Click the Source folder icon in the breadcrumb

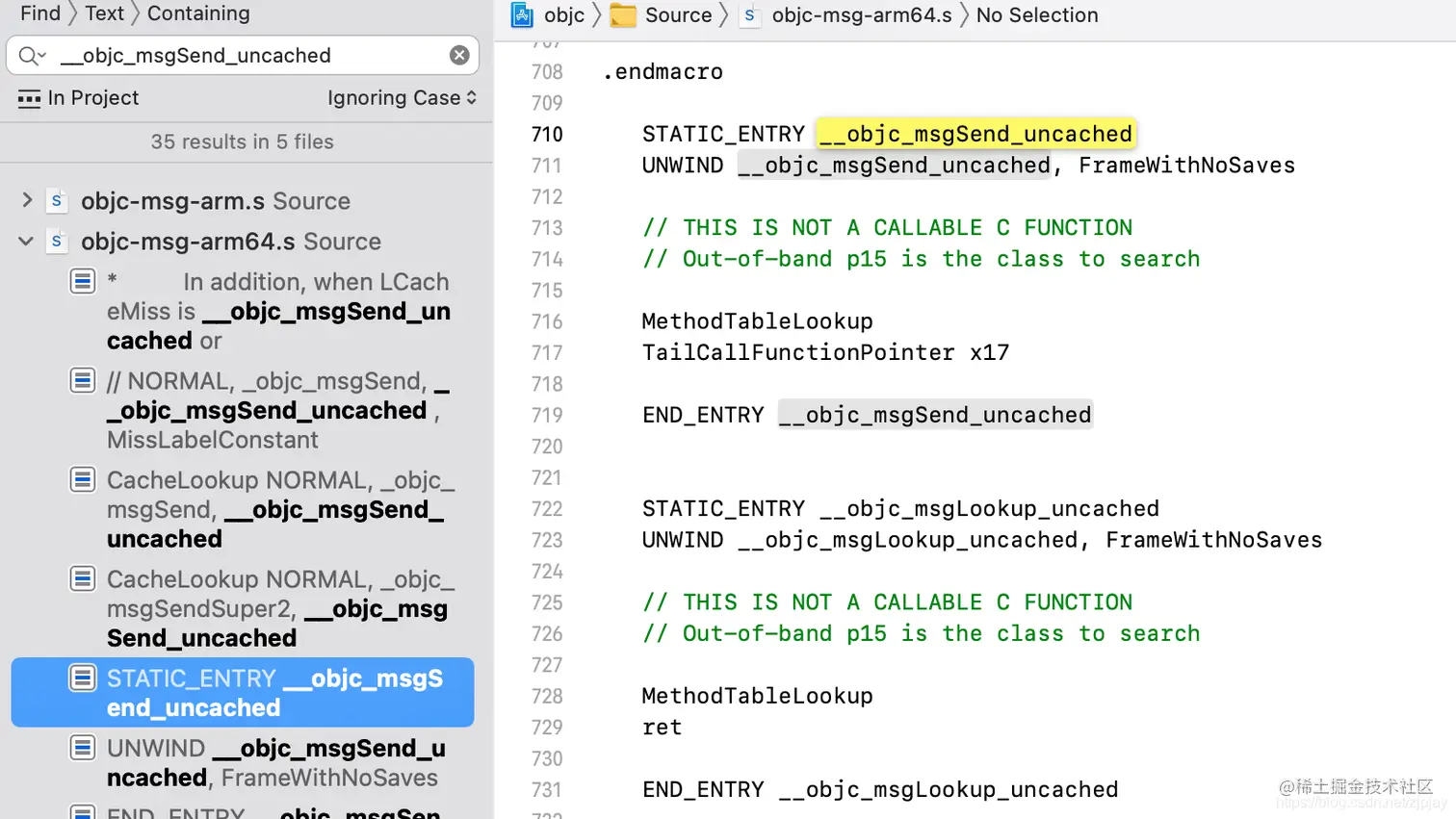click(621, 14)
